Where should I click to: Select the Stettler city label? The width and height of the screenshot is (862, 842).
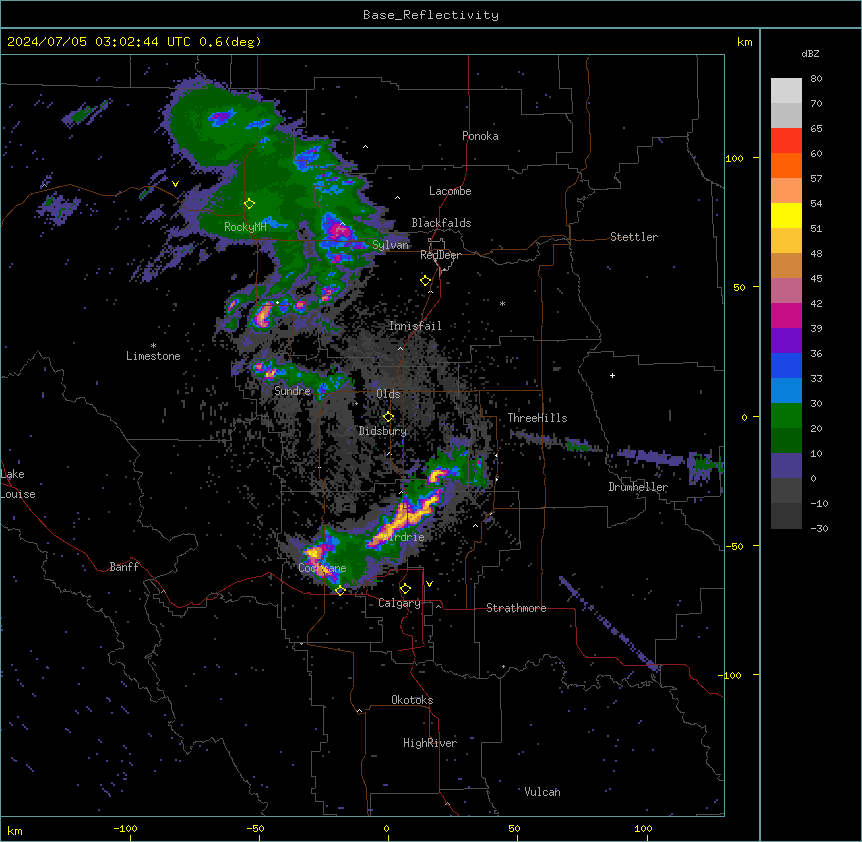pos(634,237)
